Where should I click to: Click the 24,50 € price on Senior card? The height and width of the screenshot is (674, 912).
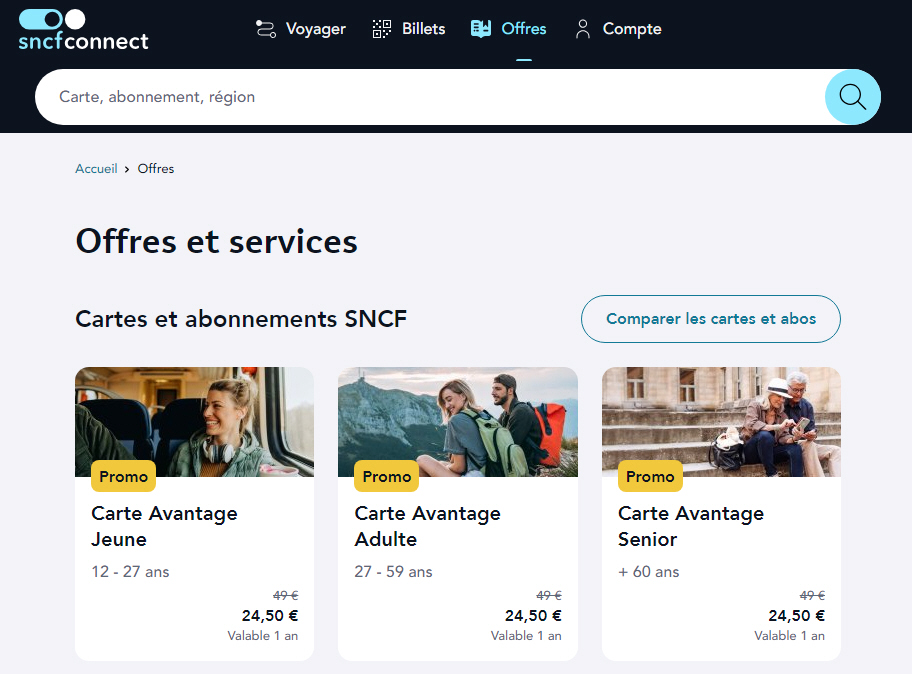coord(796,616)
